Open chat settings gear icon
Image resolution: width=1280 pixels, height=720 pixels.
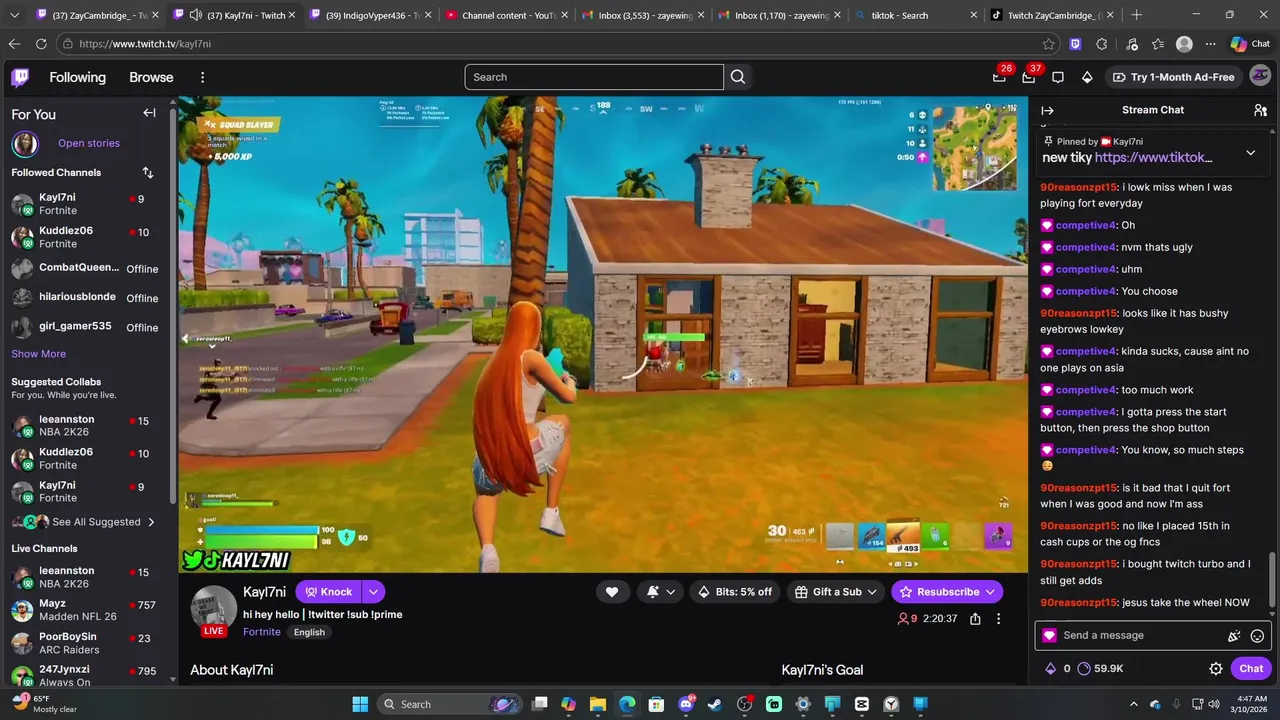pos(1216,669)
